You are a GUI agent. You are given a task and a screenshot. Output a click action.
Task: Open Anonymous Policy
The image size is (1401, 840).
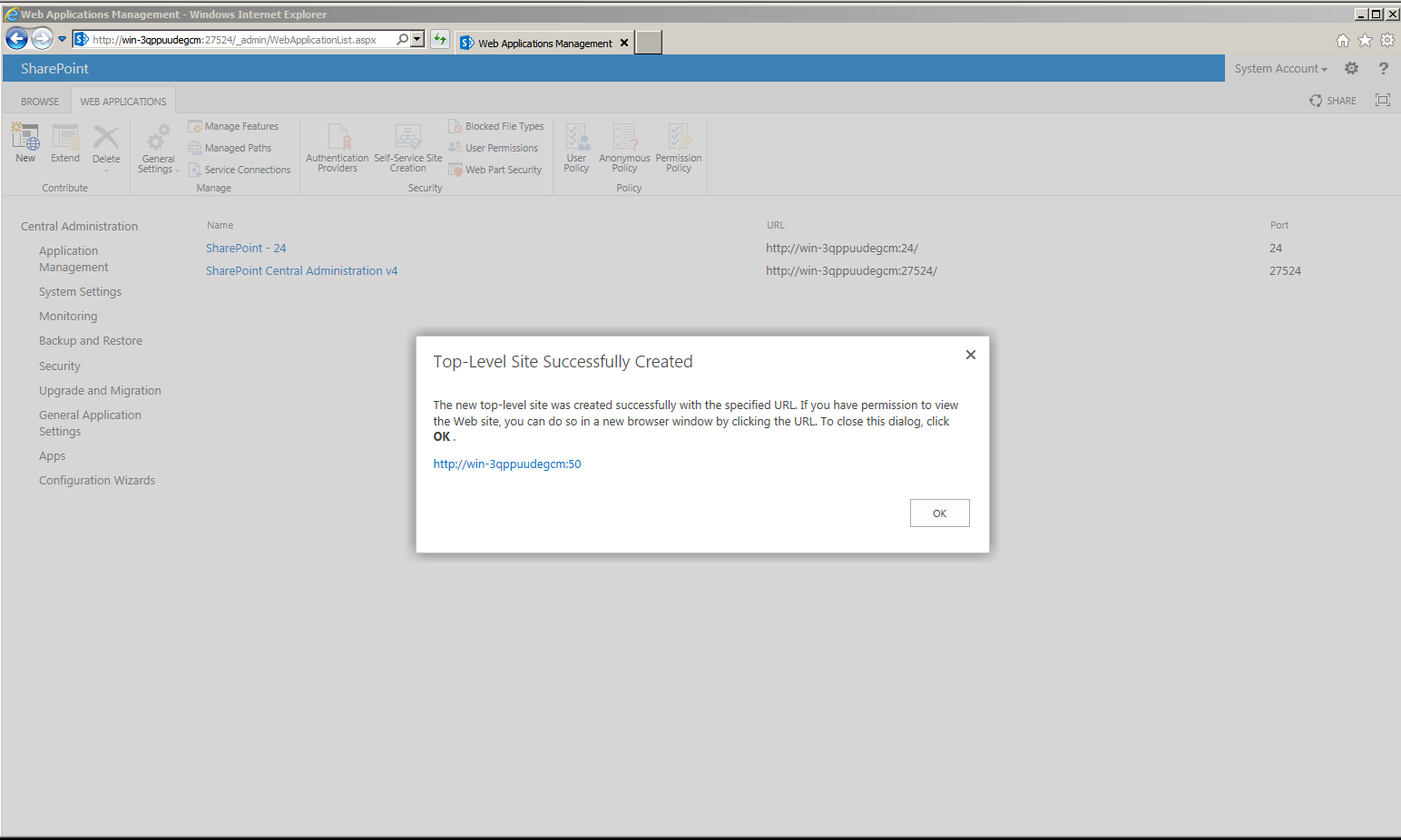tap(624, 148)
